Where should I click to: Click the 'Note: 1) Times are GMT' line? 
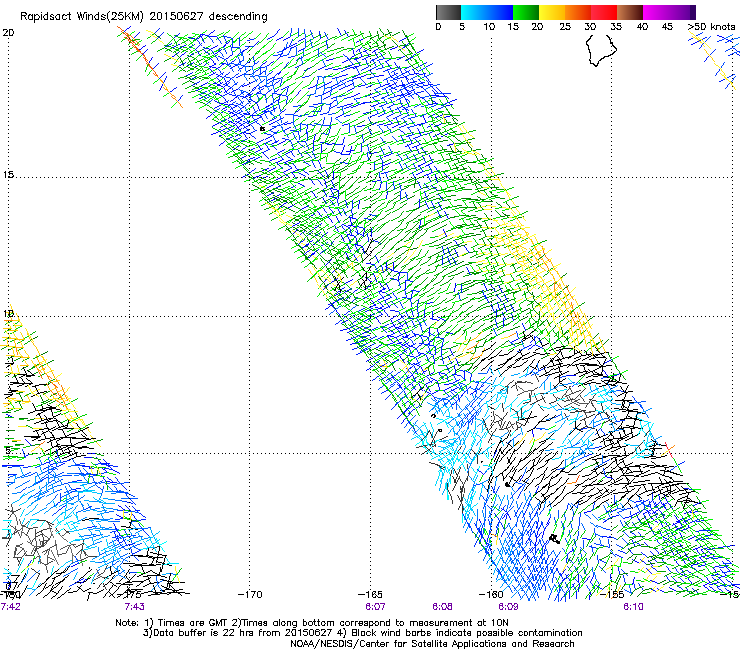tap(312, 623)
